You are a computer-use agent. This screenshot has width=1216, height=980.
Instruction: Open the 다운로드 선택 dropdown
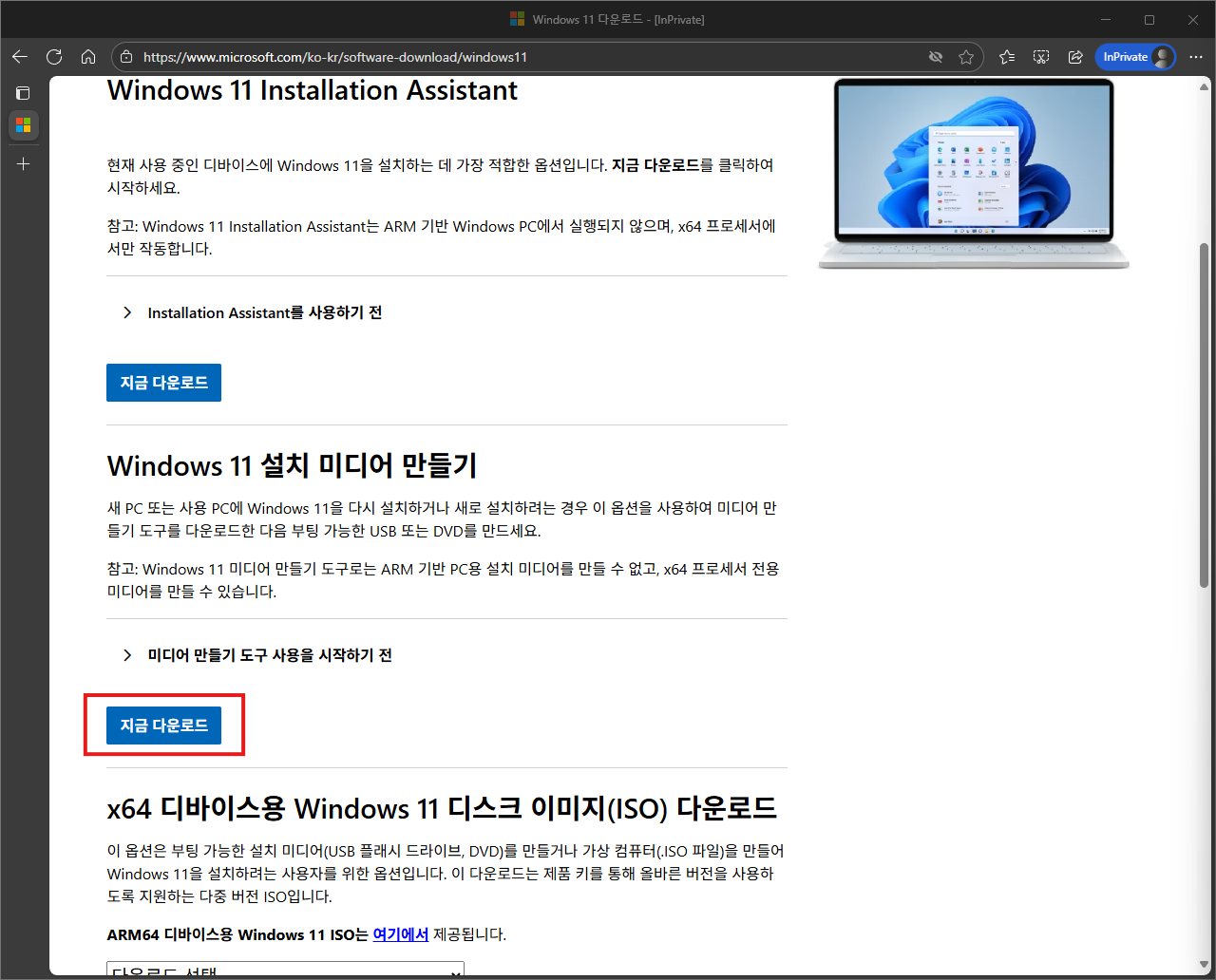point(285,971)
